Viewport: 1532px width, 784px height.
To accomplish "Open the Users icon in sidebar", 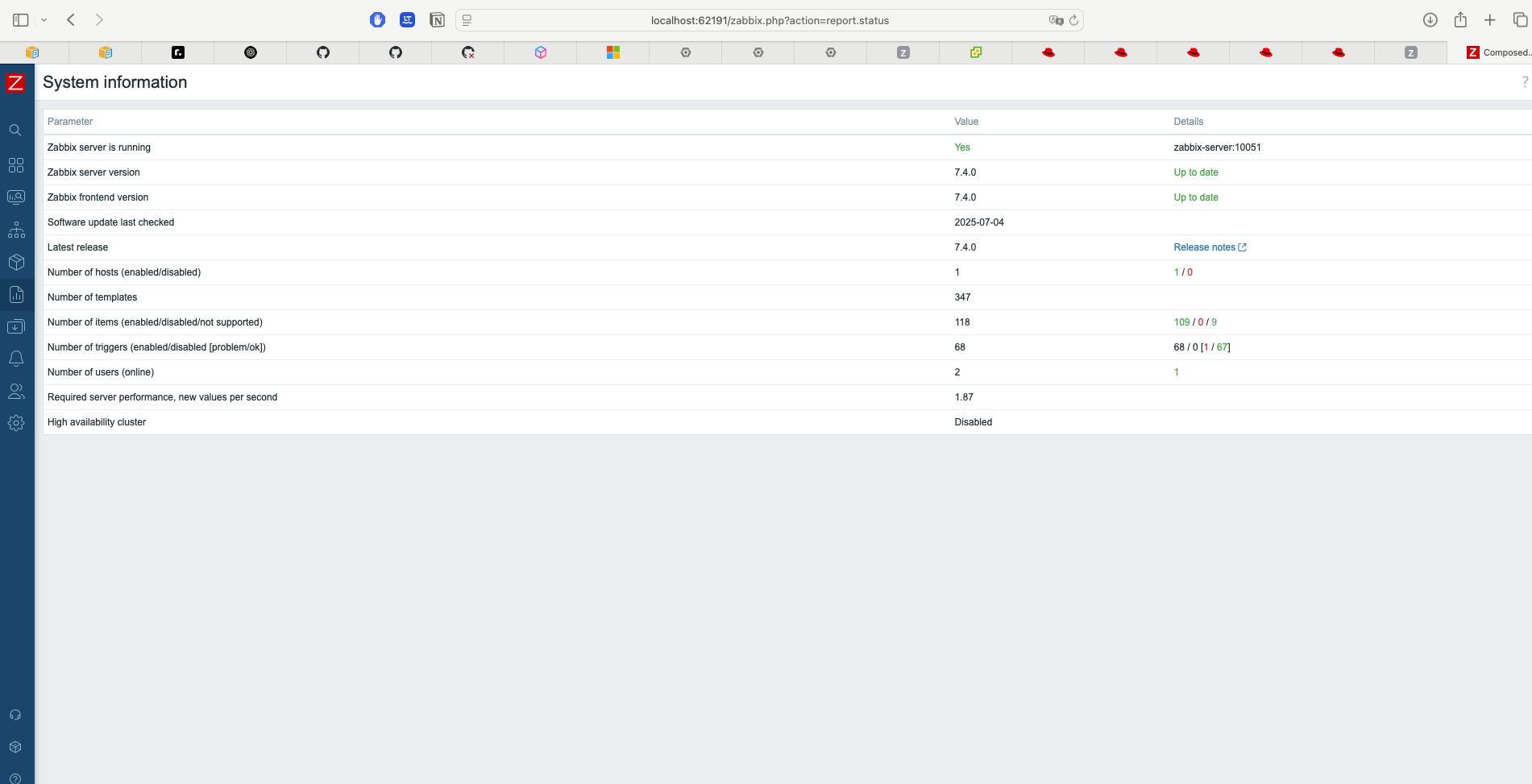I will (x=16, y=392).
